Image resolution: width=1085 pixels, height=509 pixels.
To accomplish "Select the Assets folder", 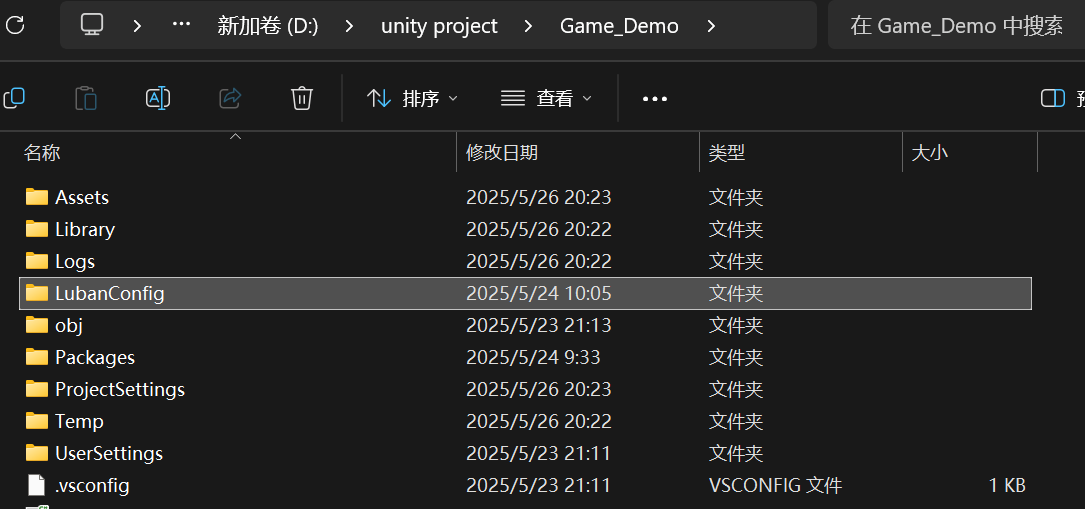I will pos(81,197).
